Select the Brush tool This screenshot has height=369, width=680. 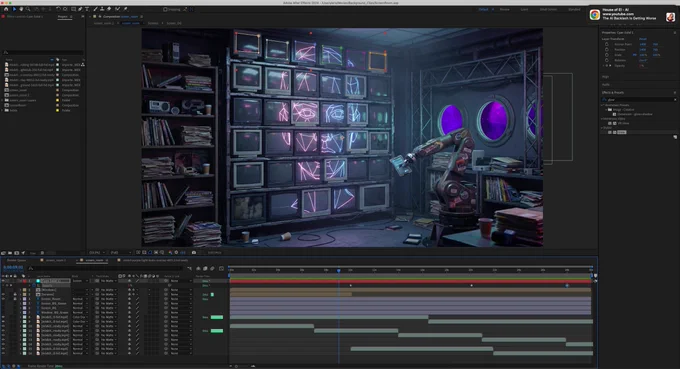95,9
